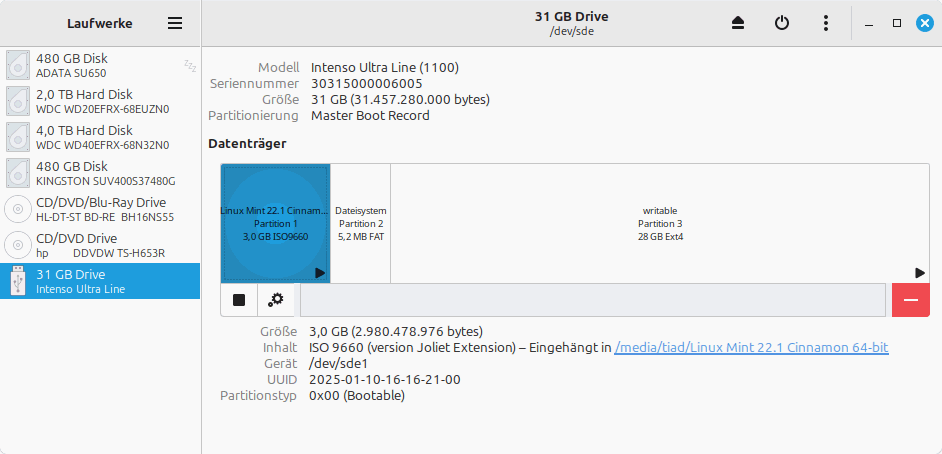Select the 4,0 TB WDC hard disk
This screenshot has width=942, height=454.
100,137
